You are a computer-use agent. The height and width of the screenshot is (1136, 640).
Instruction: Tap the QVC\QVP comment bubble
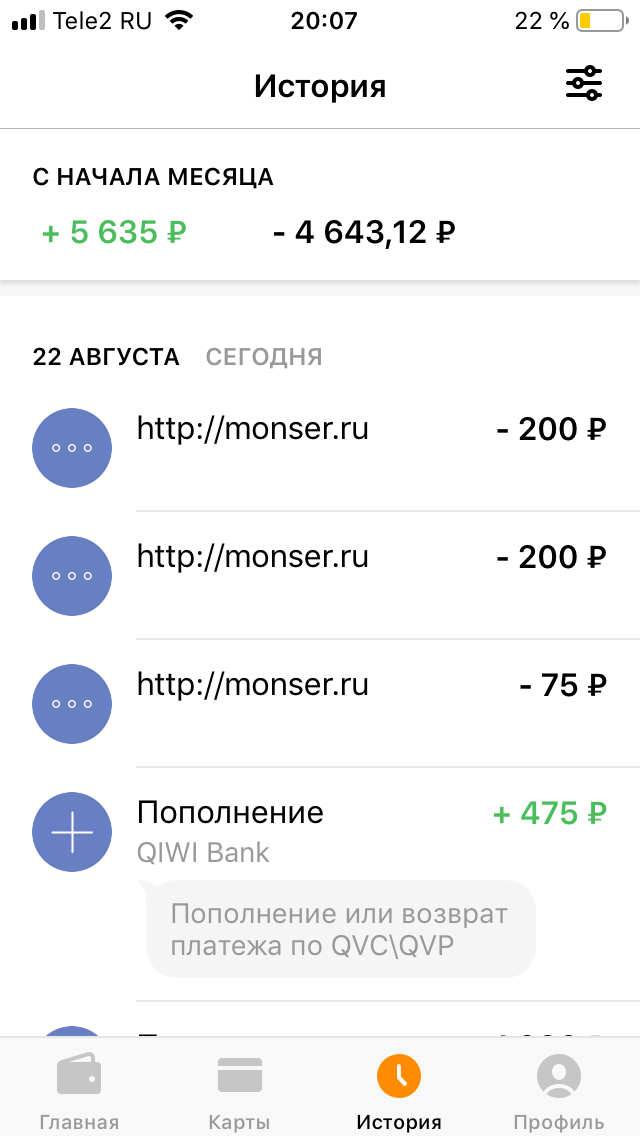pyautogui.click(x=340, y=929)
